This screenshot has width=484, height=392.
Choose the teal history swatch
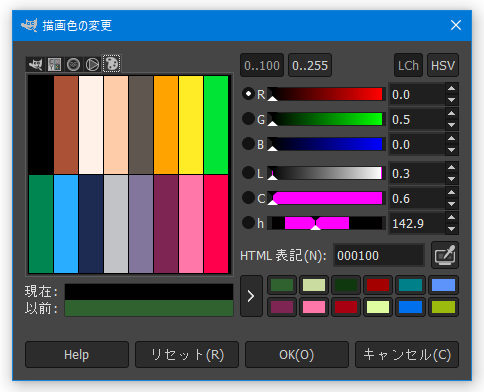(x=411, y=285)
